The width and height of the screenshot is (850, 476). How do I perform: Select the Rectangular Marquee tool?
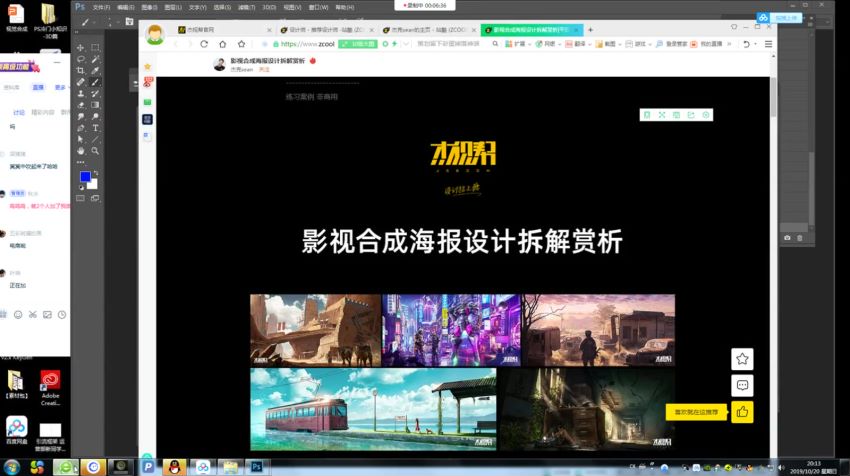[95, 48]
